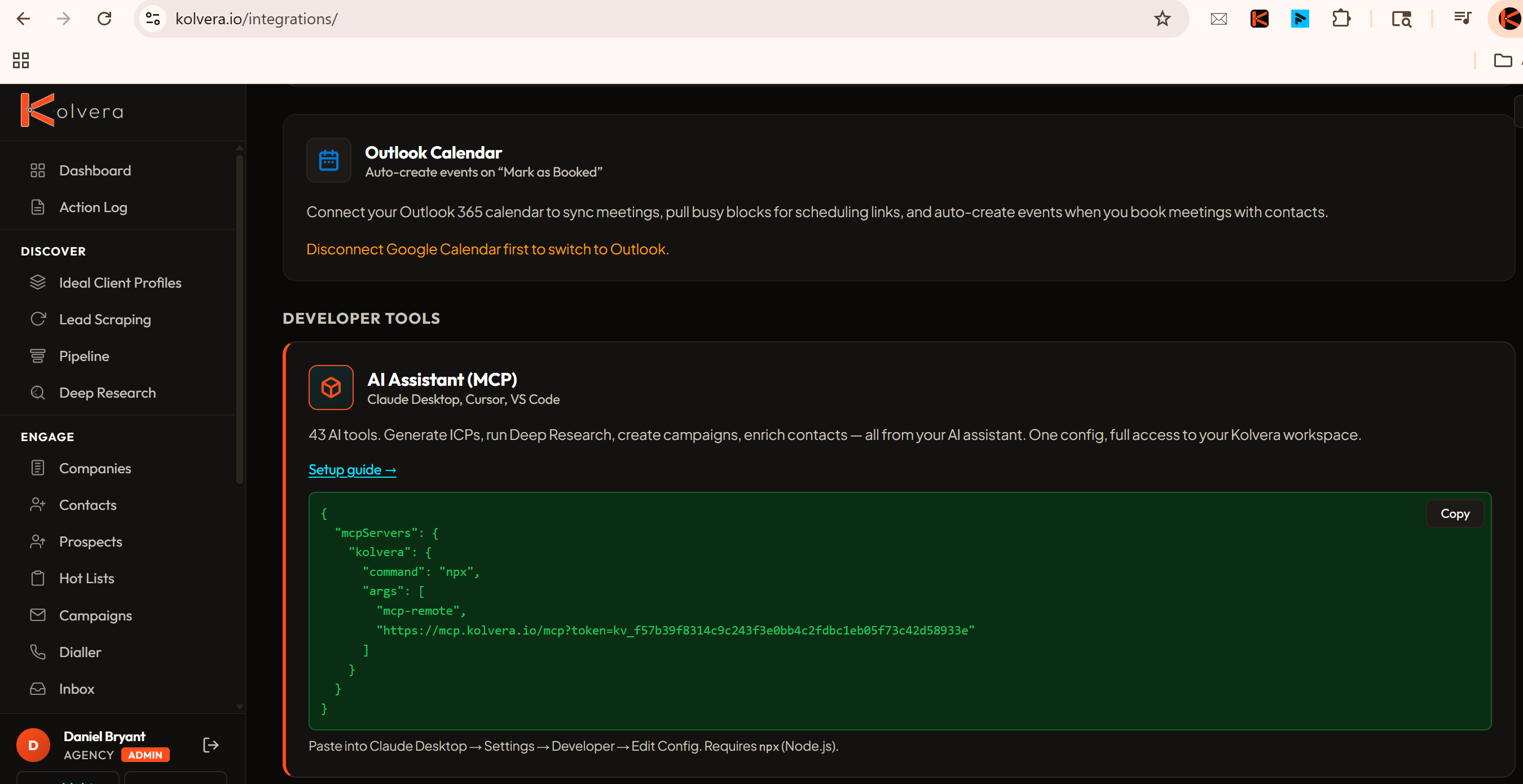
Task: Click the address bar URL kolvera.io/integrations/
Action: tap(257, 19)
